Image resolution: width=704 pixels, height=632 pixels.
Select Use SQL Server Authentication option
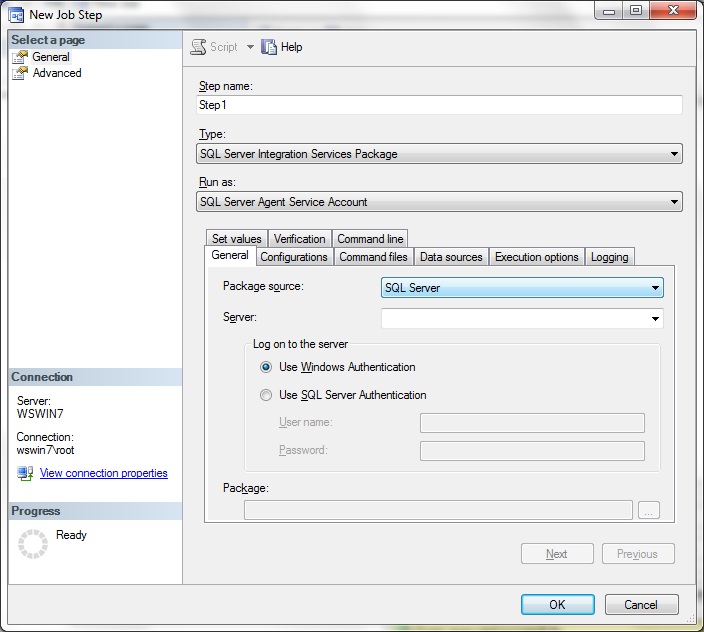tap(266, 395)
